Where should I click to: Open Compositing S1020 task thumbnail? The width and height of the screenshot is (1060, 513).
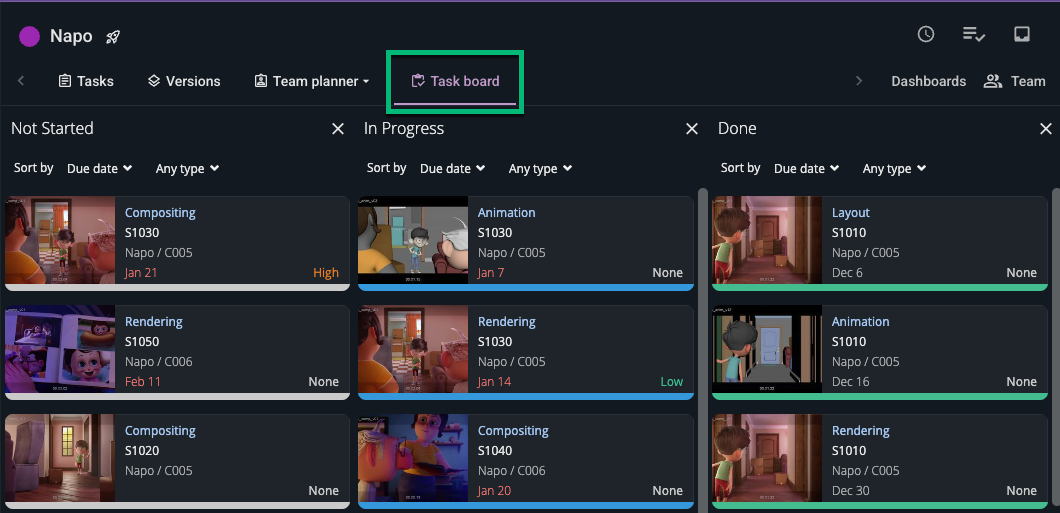click(x=60, y=458)
